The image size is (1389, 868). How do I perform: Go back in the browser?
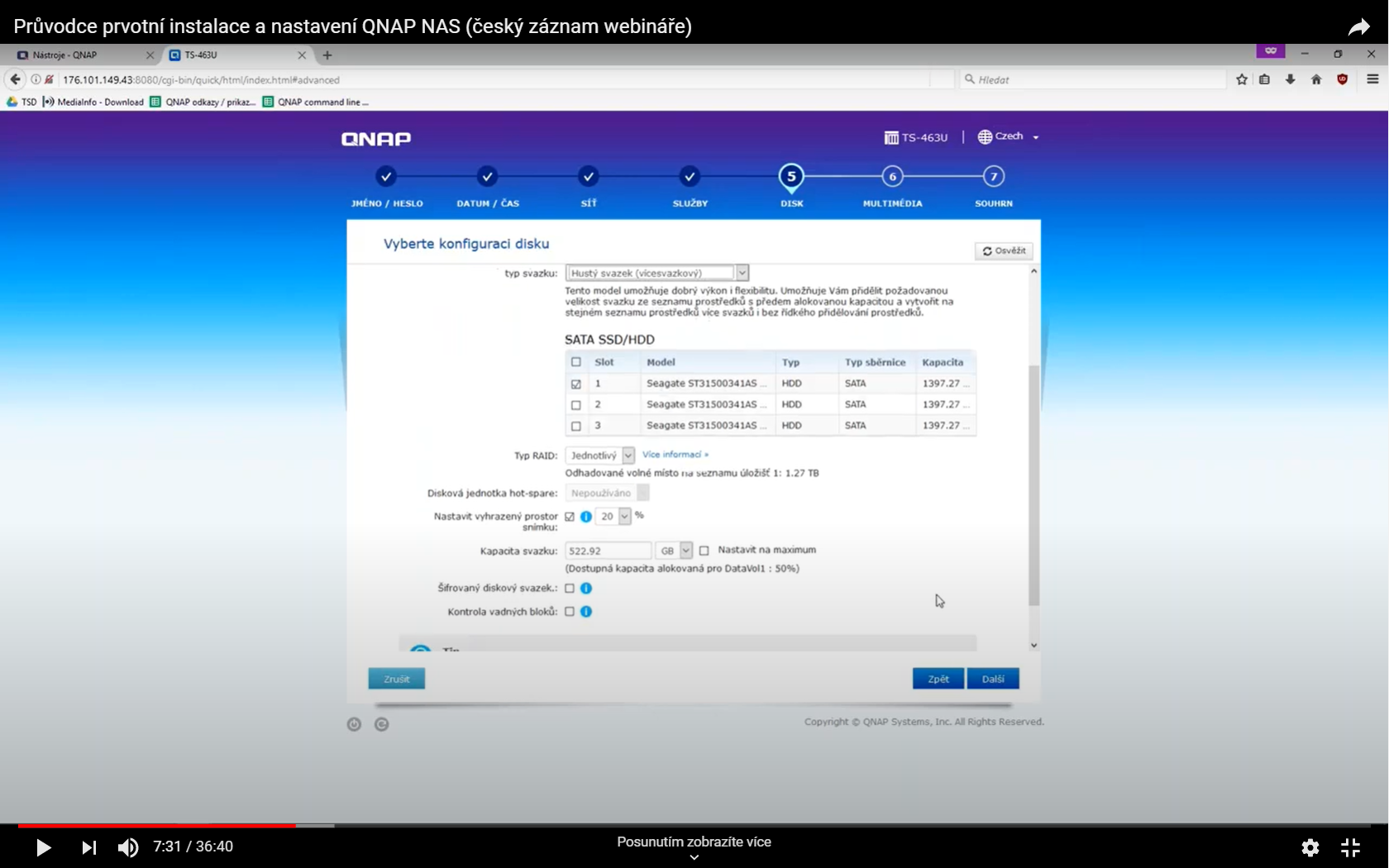(15, 79)
